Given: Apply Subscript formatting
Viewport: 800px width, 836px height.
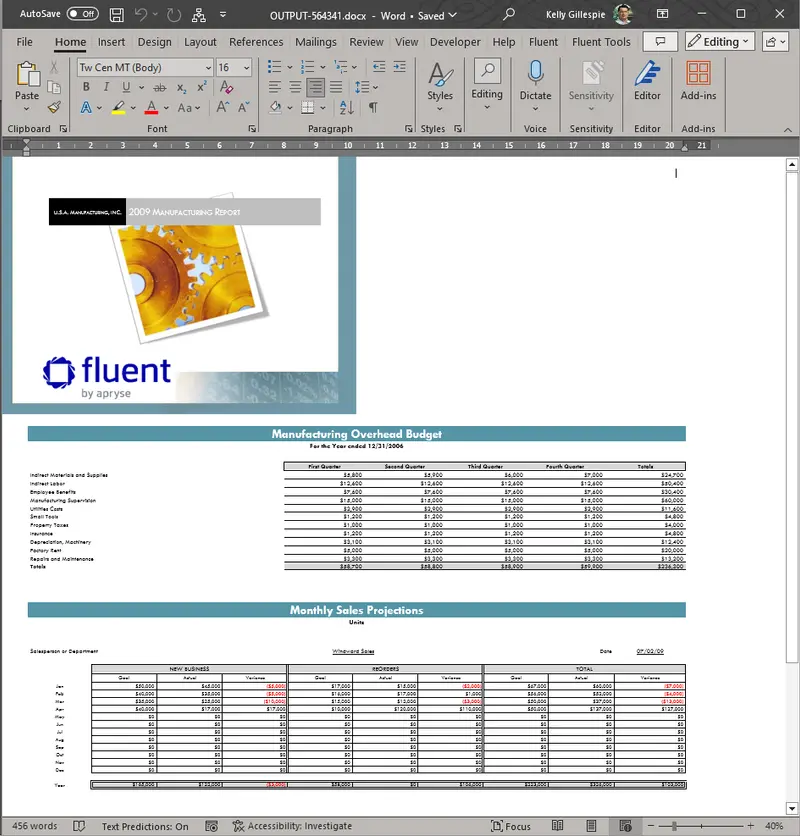Looking at the screenshot, I should tap(182, 87).
